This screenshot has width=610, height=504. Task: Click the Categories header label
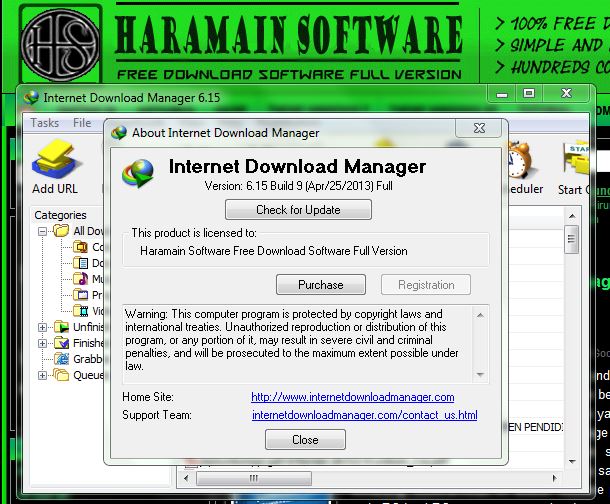pos(60,215)
